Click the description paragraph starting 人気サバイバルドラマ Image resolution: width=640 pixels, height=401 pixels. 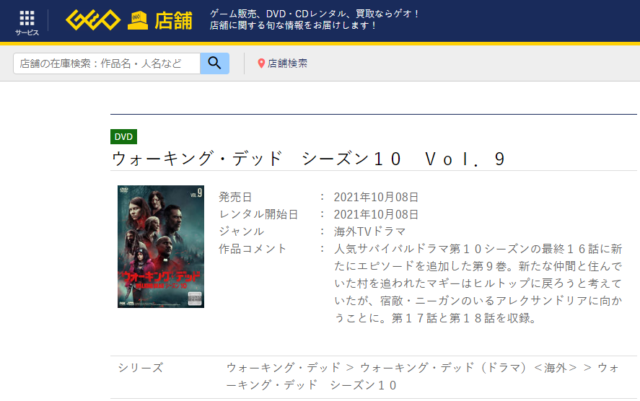click(x=478, y=283)
